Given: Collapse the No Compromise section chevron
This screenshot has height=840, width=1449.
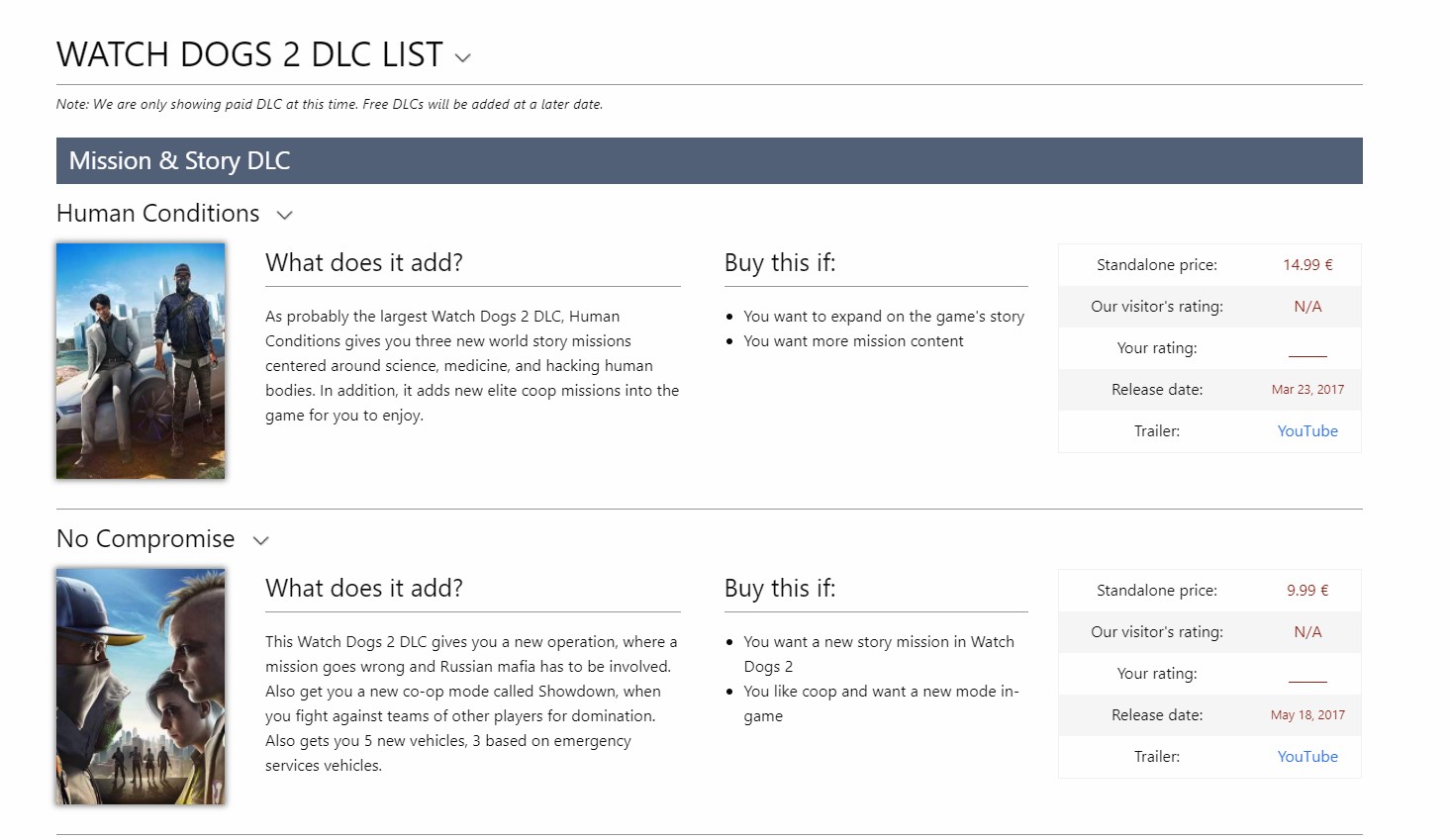Looking at the screenshot, I should [x=261, y=540].
